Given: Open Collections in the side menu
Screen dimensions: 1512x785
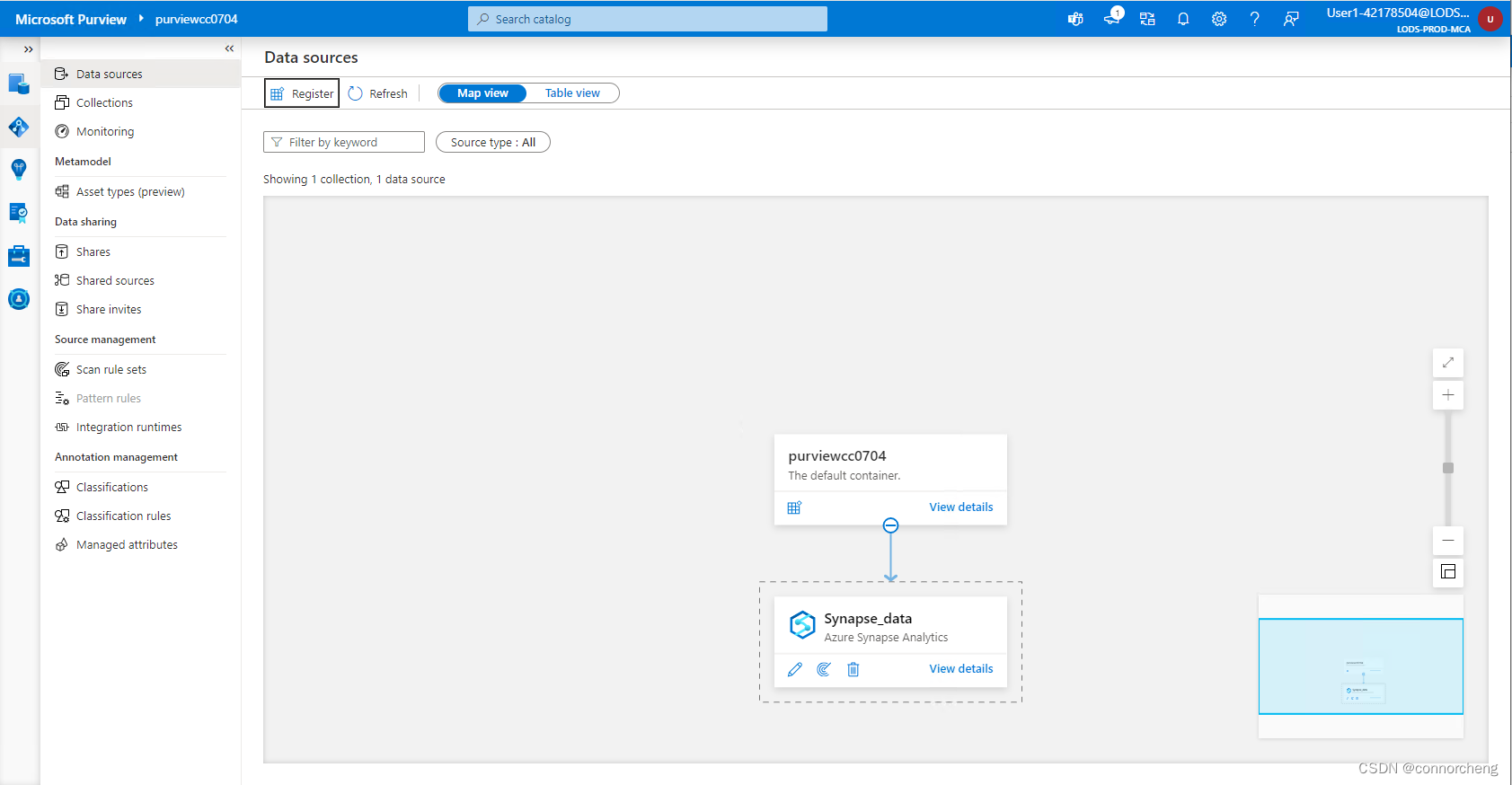Looking at the screenshot, I should point(141,102).
